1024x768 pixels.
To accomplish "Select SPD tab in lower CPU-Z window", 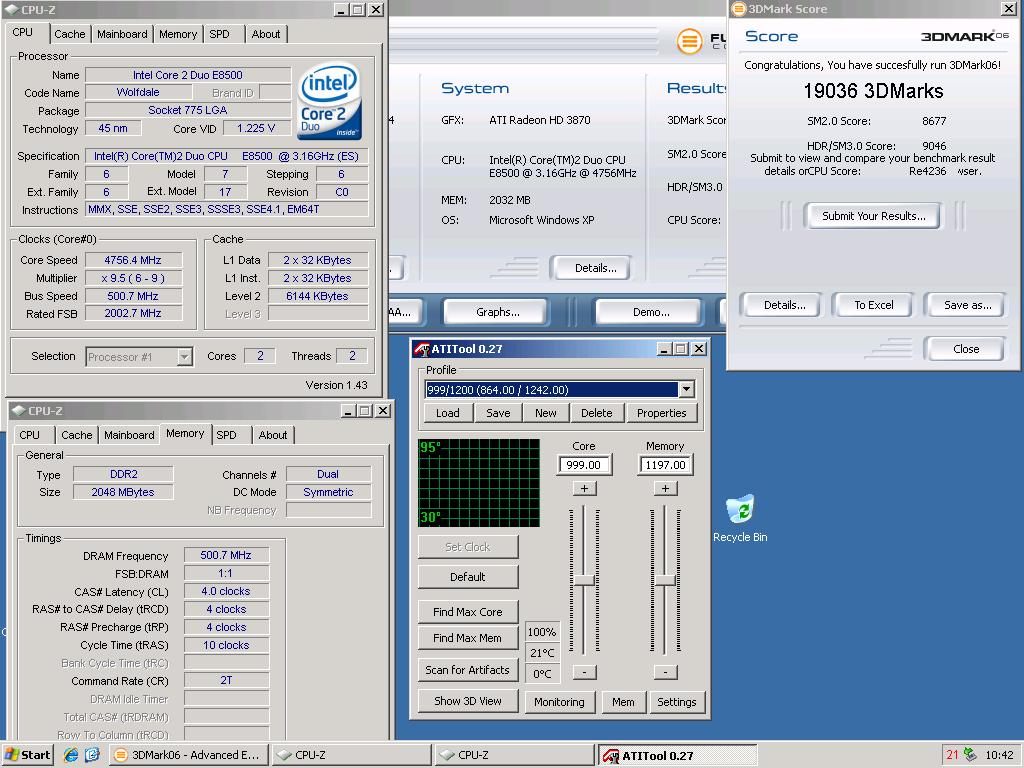I will pyautogui.click(x=227, y=435).
